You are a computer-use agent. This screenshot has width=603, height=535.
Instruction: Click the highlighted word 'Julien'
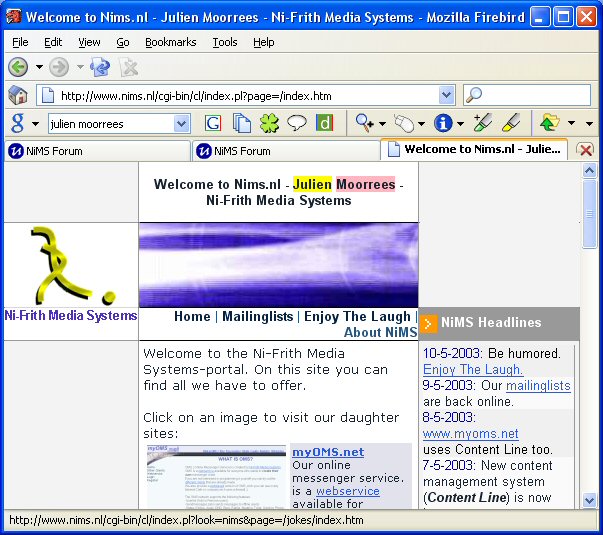point(312,184)
